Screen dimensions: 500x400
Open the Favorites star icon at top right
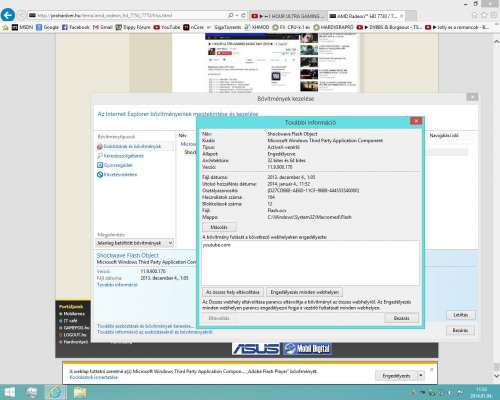pos(484,15)
